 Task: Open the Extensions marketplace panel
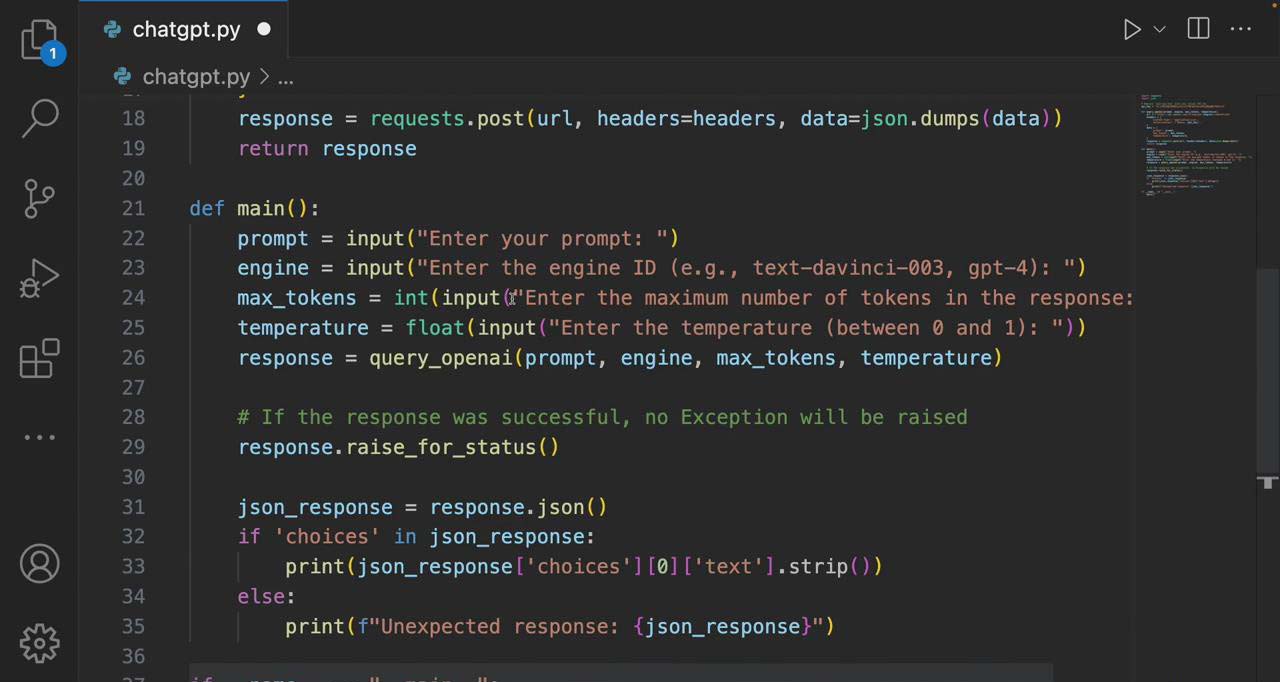(x=40, y=358)
